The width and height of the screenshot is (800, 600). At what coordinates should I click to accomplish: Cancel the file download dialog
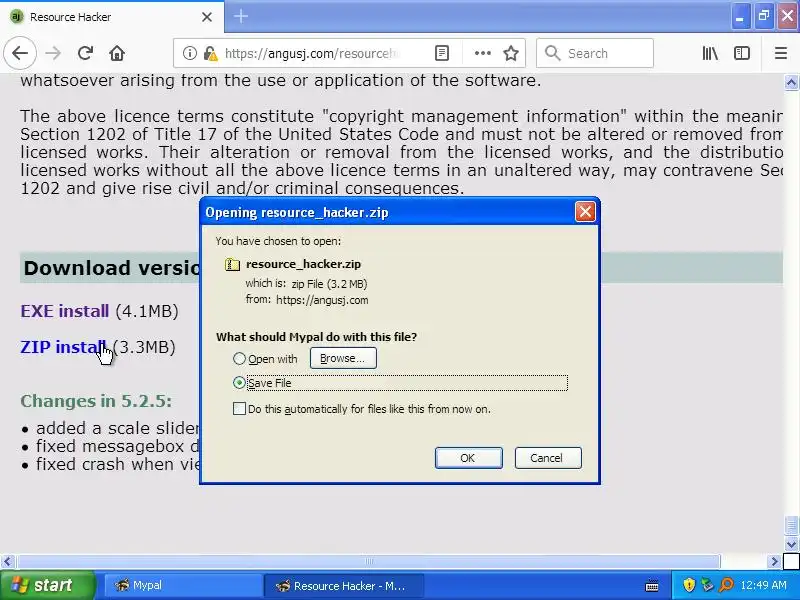(548, 458)
